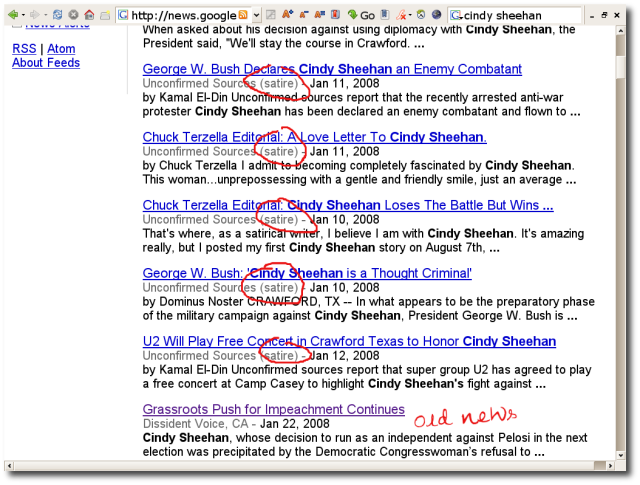The image size is (640, 485).
Task: Click the greyed-out page edit icon
Action: click(x=271, y=15)
